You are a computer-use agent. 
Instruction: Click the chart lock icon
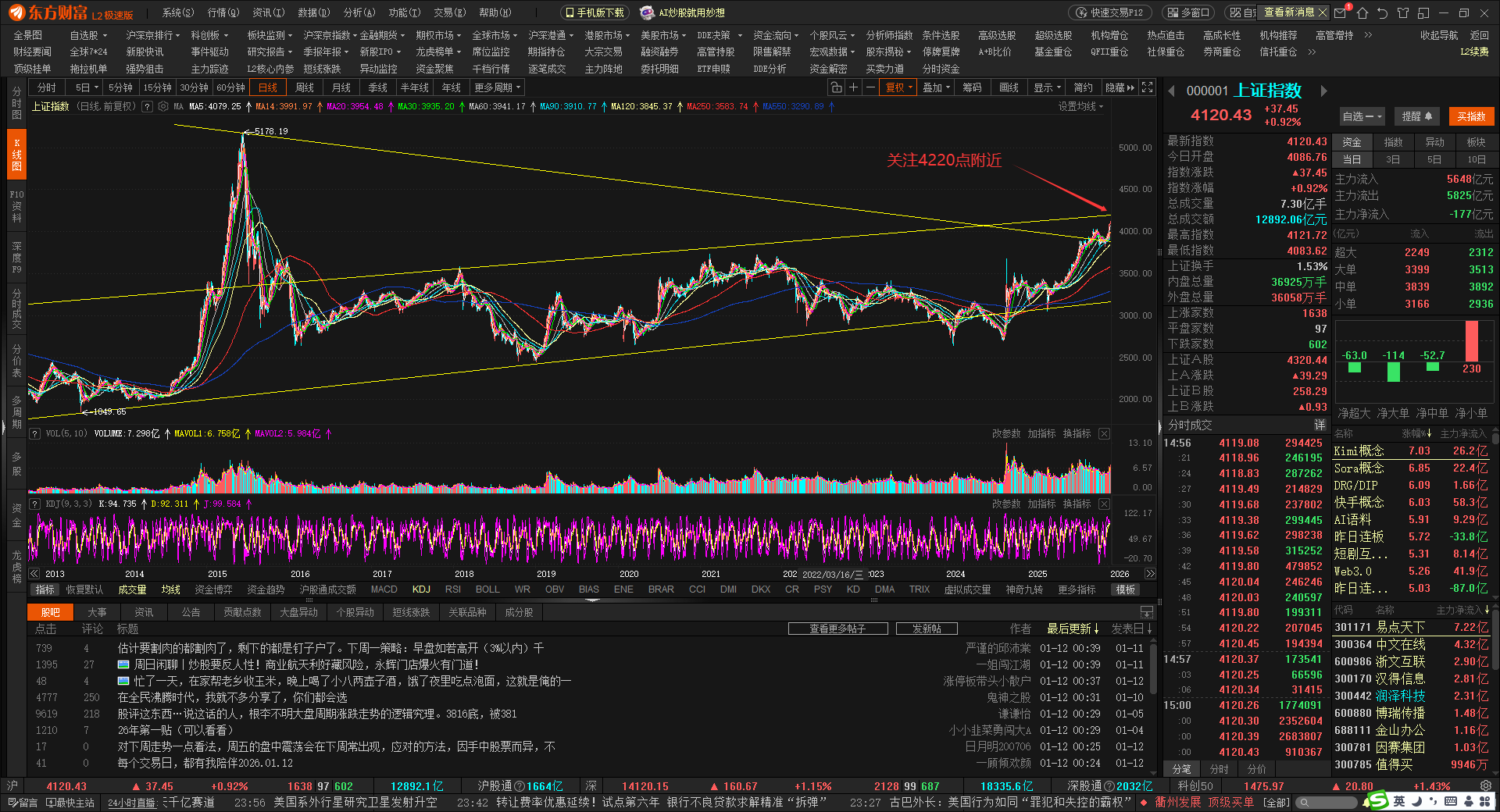pyautogui.click(x=836, y=87)
